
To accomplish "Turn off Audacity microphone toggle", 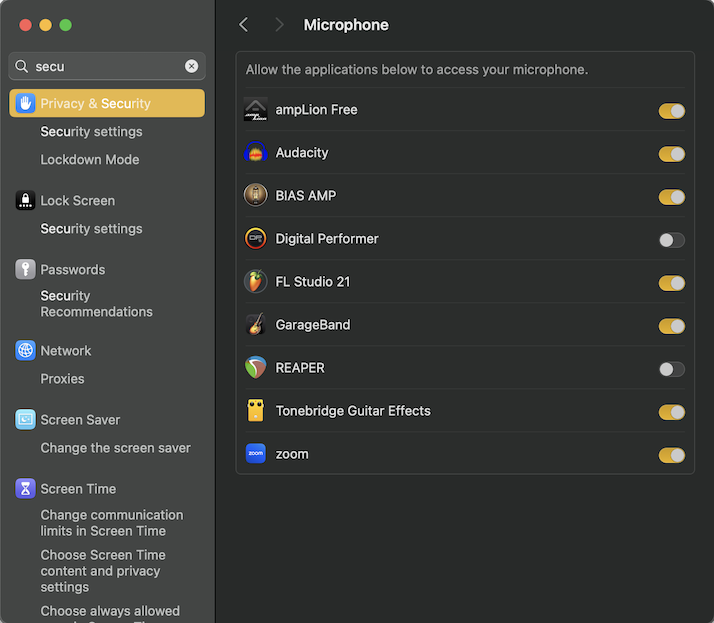I will (671, 154).
